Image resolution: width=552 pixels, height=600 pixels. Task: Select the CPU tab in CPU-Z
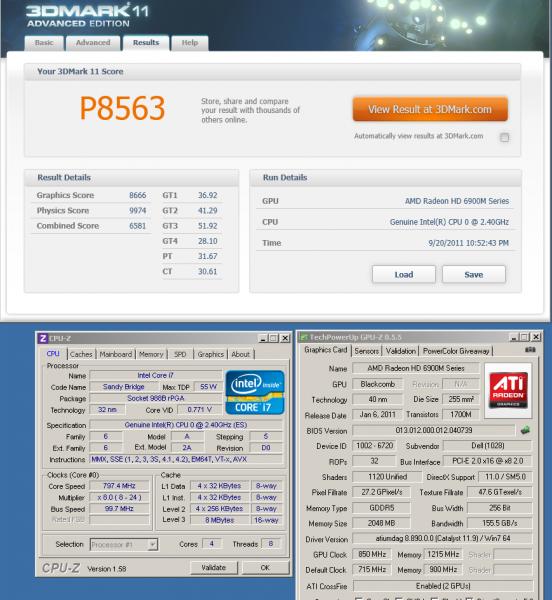tap(53, 354)
